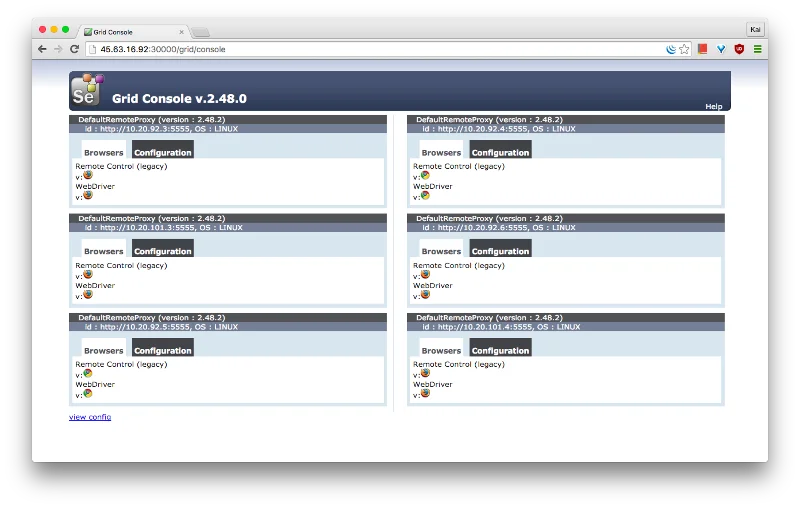
Task: Open Browsers tab for node 10.20.92.6
Action: [441, 250]
